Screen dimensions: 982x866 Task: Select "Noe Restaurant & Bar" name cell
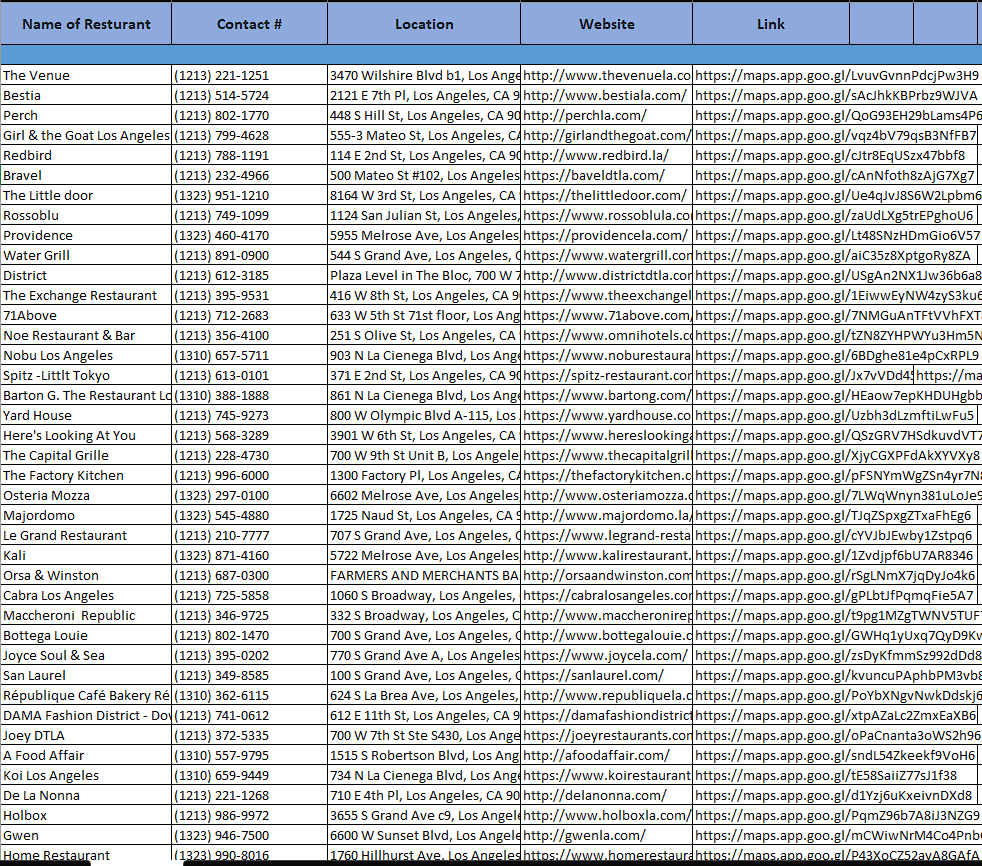coord(86,336)
